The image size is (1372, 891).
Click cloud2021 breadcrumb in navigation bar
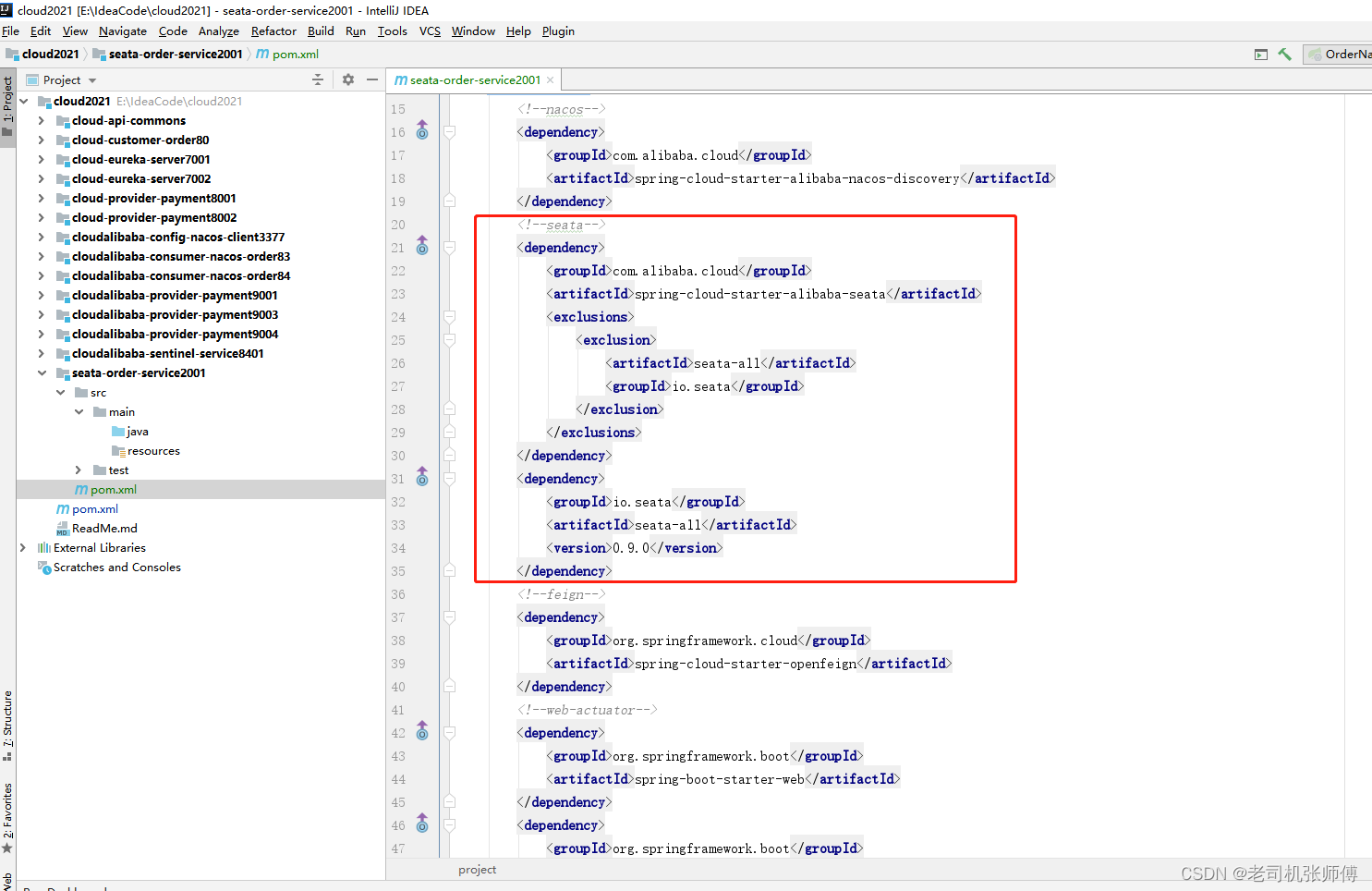pyautogui.click(x=42, y=55)
